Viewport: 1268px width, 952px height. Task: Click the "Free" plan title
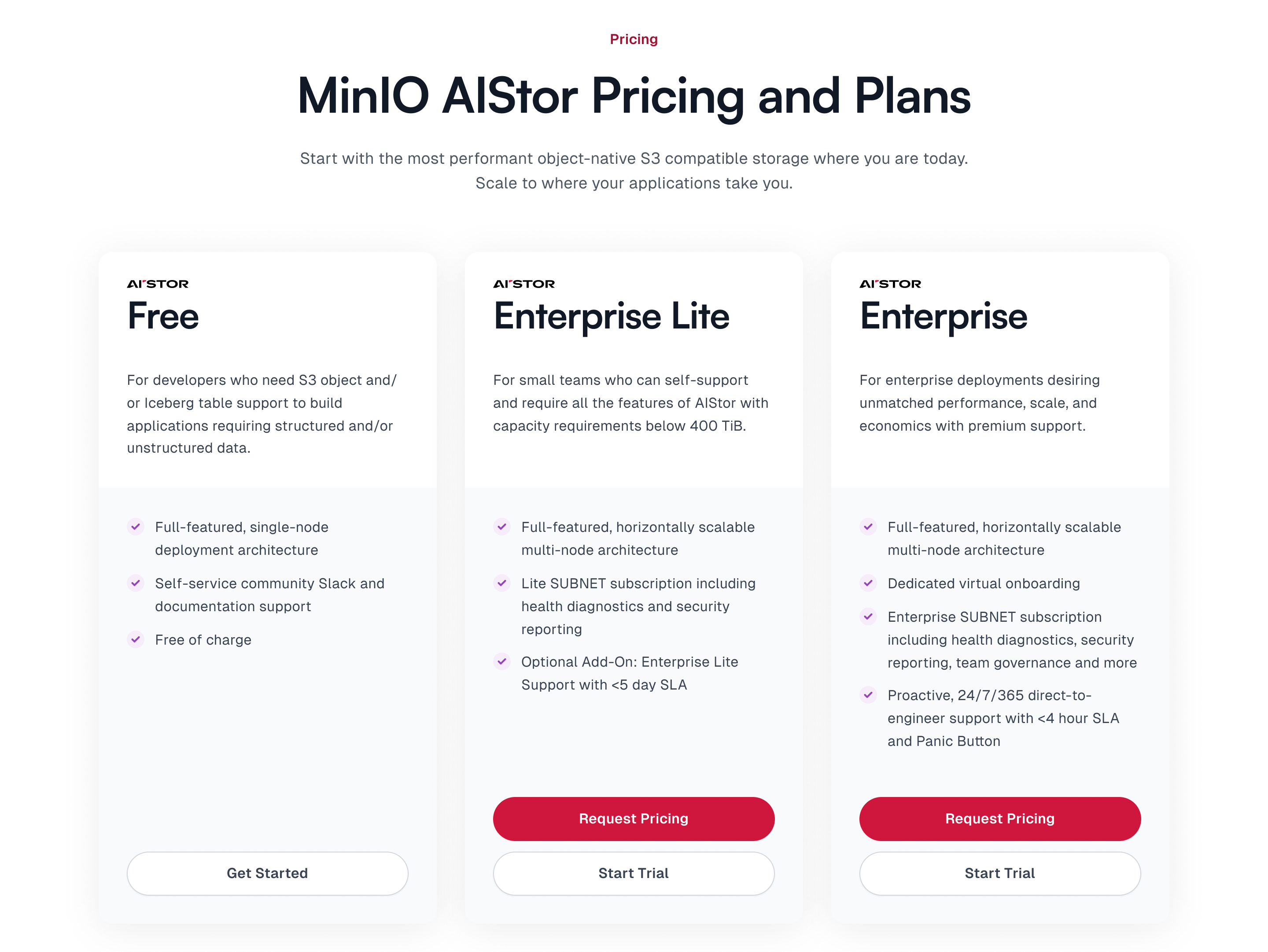(163, 315)
